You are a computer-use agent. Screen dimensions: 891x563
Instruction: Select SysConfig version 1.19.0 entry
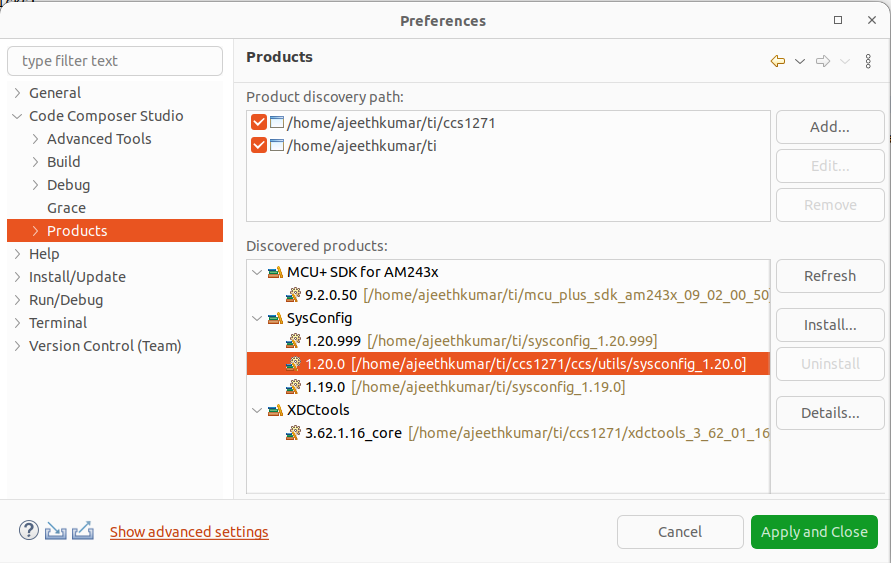pos(325,387)
